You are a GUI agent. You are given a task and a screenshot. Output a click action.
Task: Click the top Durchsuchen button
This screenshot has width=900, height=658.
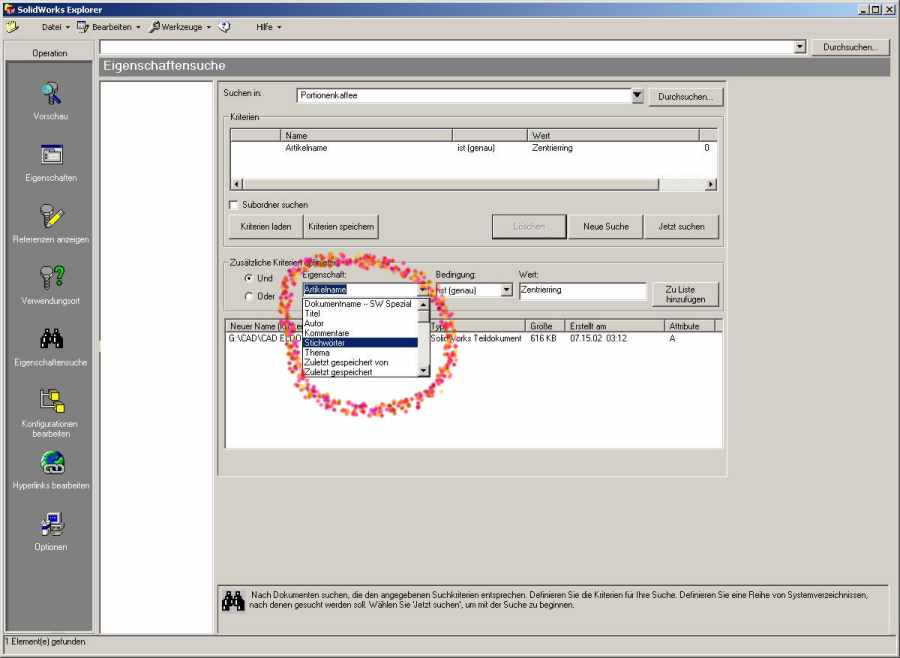tap(850, 47)
